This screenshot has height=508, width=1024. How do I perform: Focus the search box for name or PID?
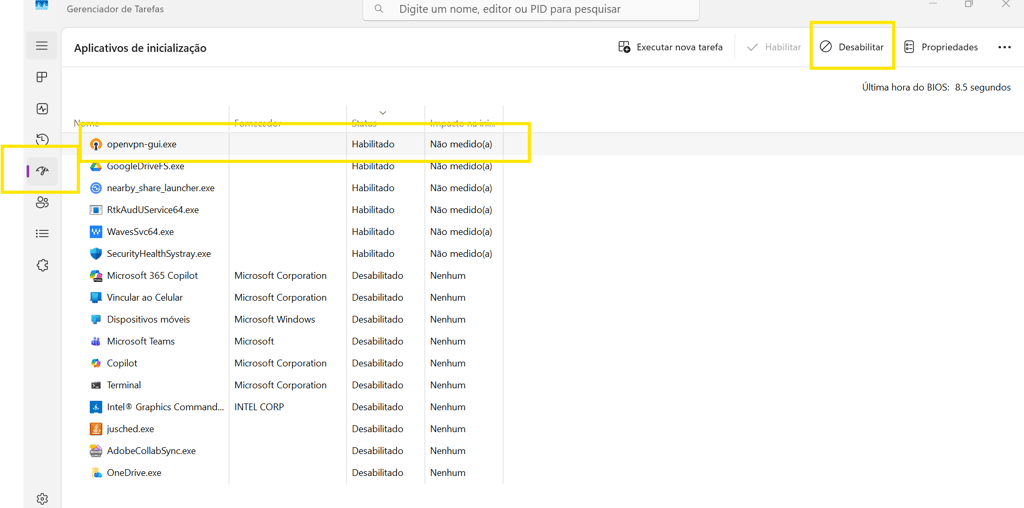tap(530, 9)
